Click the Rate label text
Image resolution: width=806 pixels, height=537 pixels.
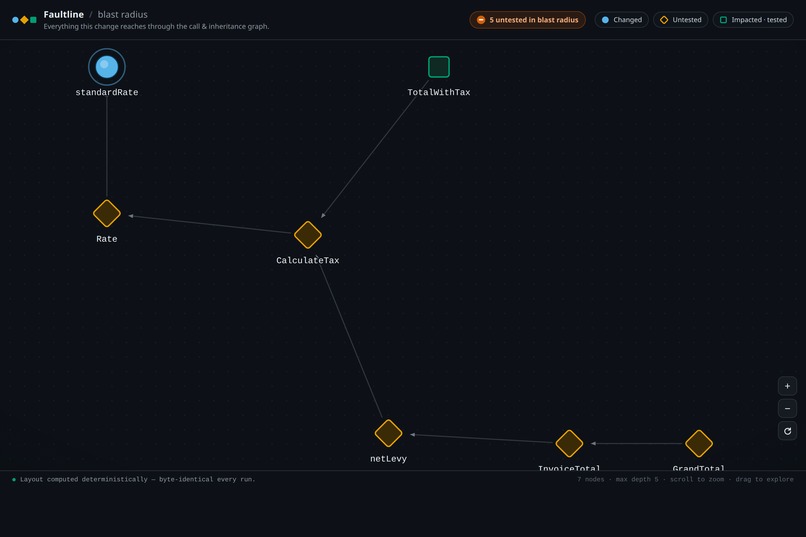point(106,239)
